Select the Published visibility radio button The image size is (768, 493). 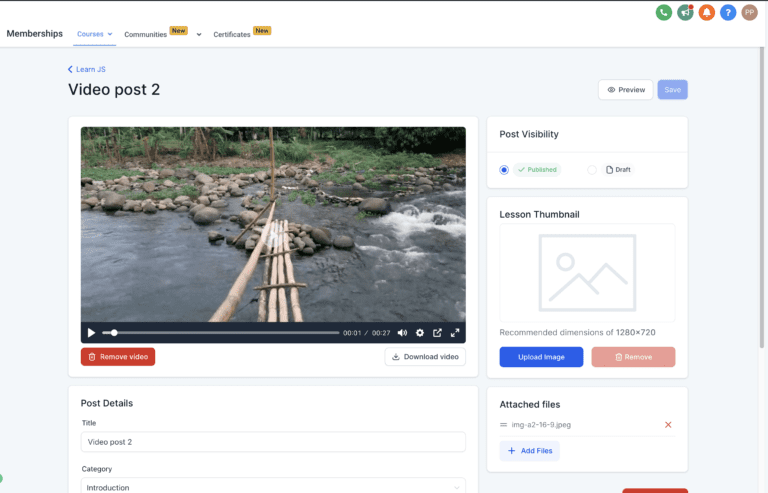pos(504,170)
